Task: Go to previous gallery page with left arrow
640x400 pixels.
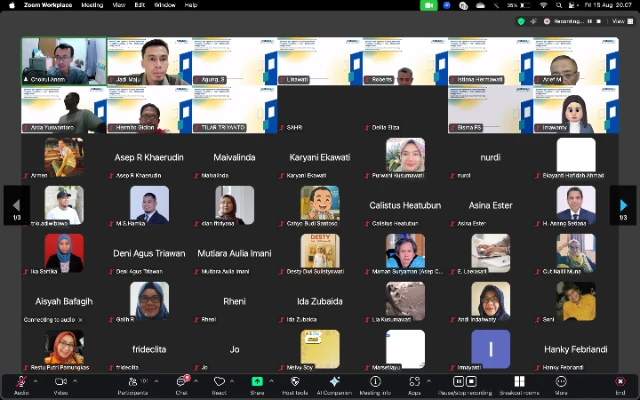Action: 16,205
